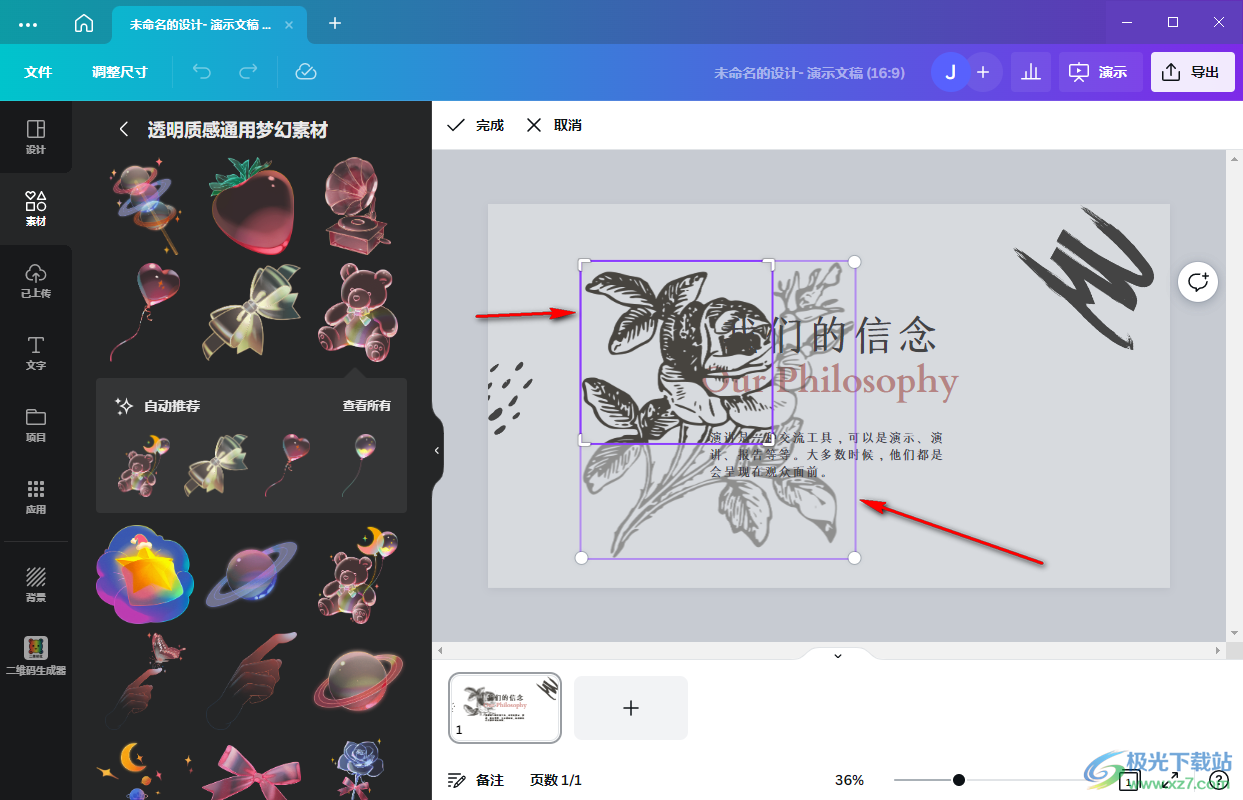Open the analytics bar chart icon

click(x=1031, y=72)
